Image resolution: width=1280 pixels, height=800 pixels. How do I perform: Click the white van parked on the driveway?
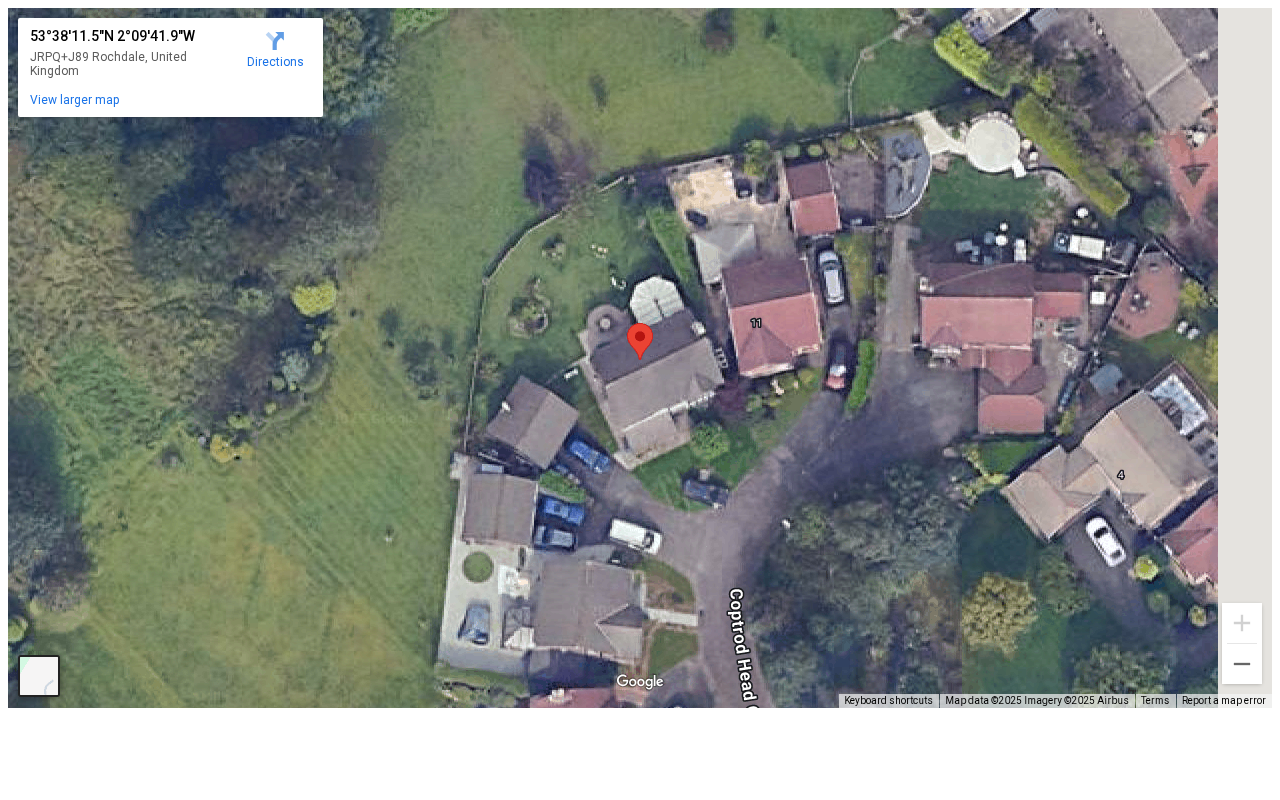click(635, 535)
